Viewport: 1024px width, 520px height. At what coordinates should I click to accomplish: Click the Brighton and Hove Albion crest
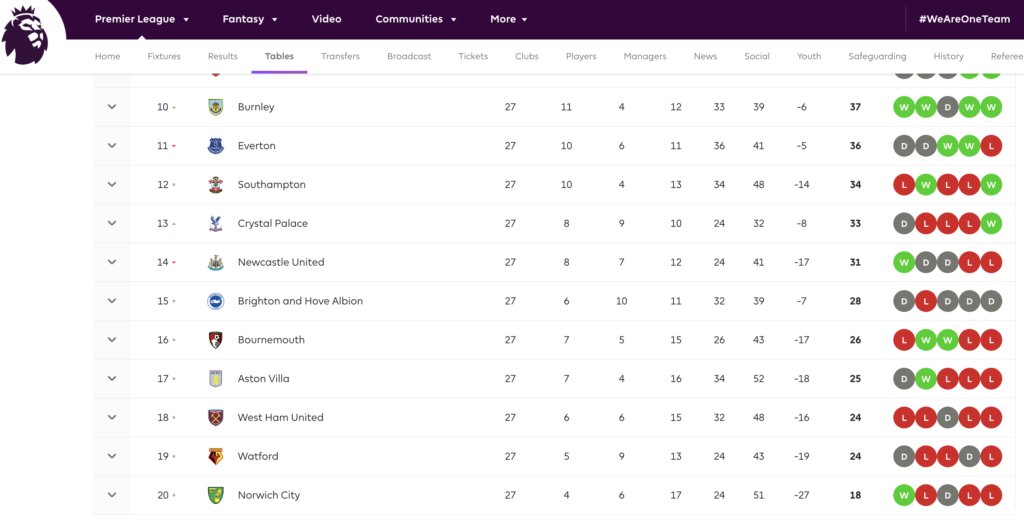(215, 301)
